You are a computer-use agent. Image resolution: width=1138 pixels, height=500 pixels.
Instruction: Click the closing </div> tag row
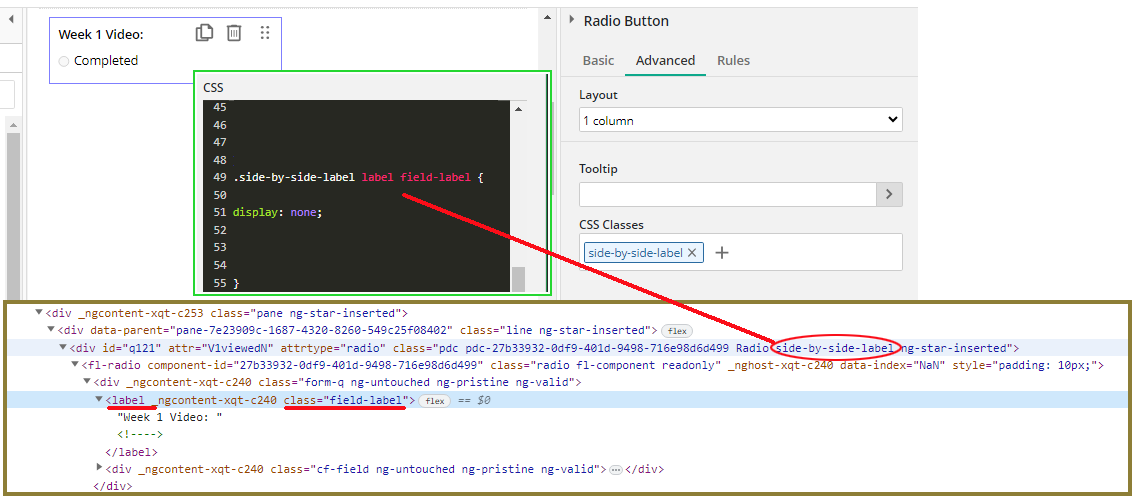pyautogui.click(x=110, y=486)
